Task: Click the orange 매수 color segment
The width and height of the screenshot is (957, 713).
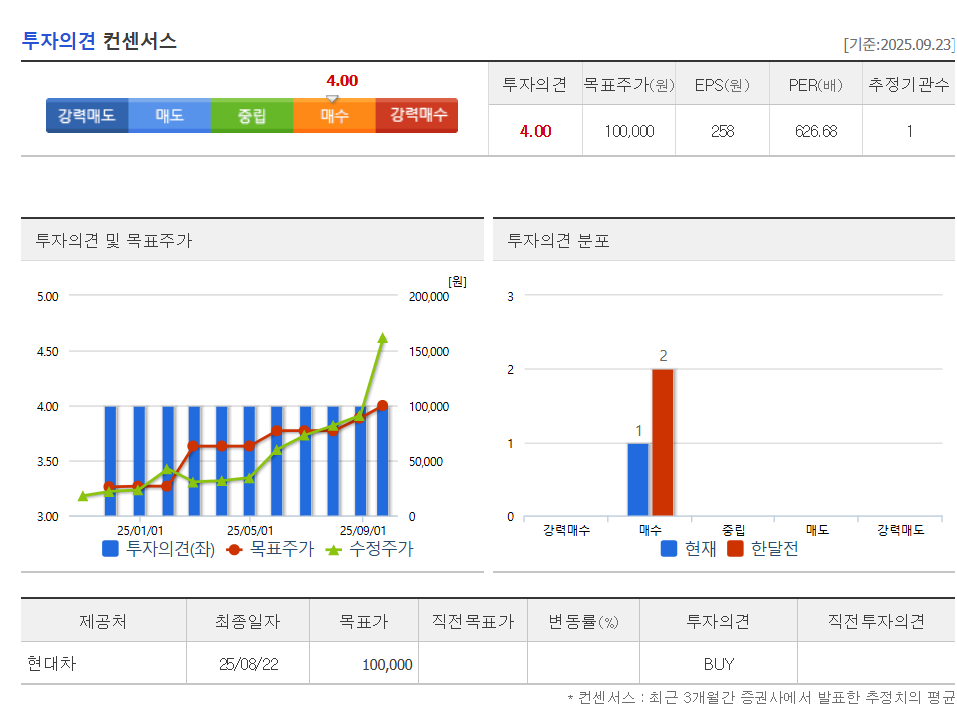Action: [334, 114]
